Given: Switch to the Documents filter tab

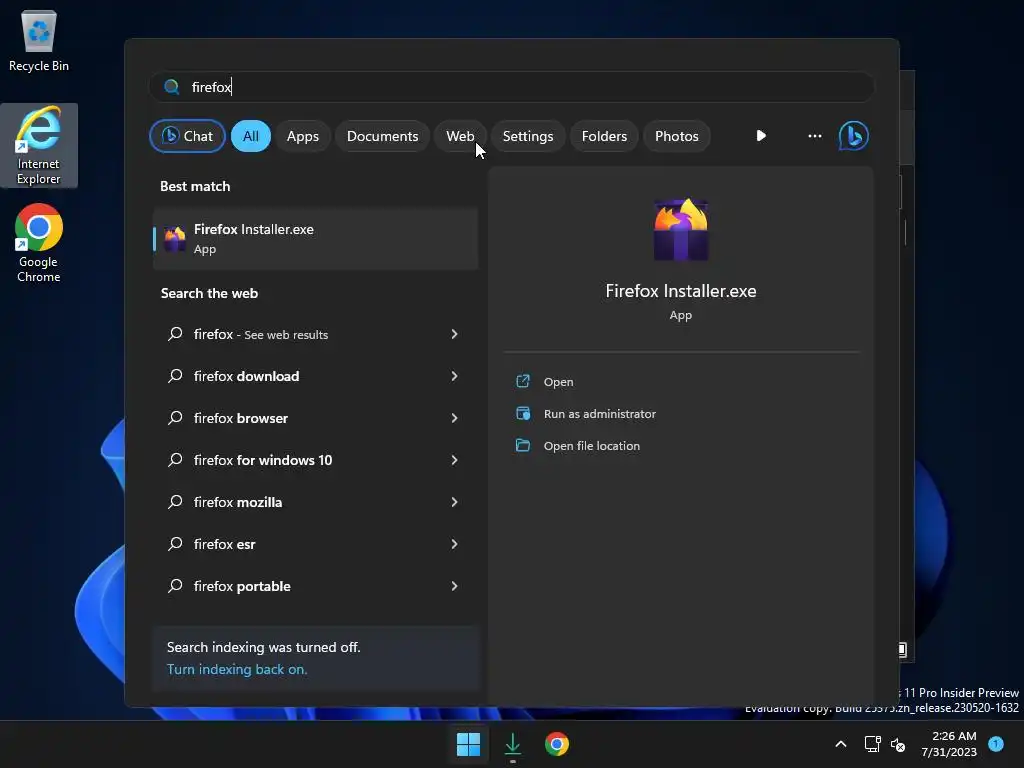Looking at the screenshot, I should [x=382, y=136].
